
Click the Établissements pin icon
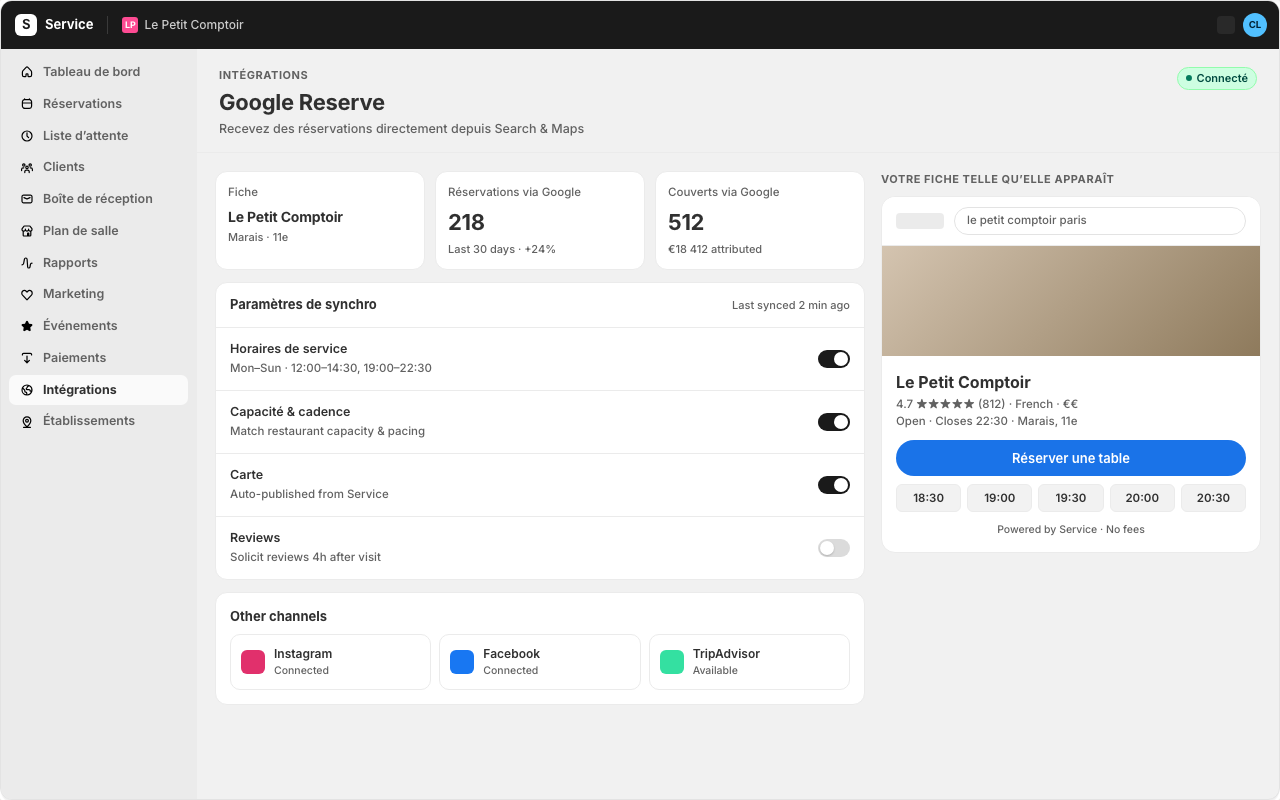pyautogui.click(x=27, y=421)
